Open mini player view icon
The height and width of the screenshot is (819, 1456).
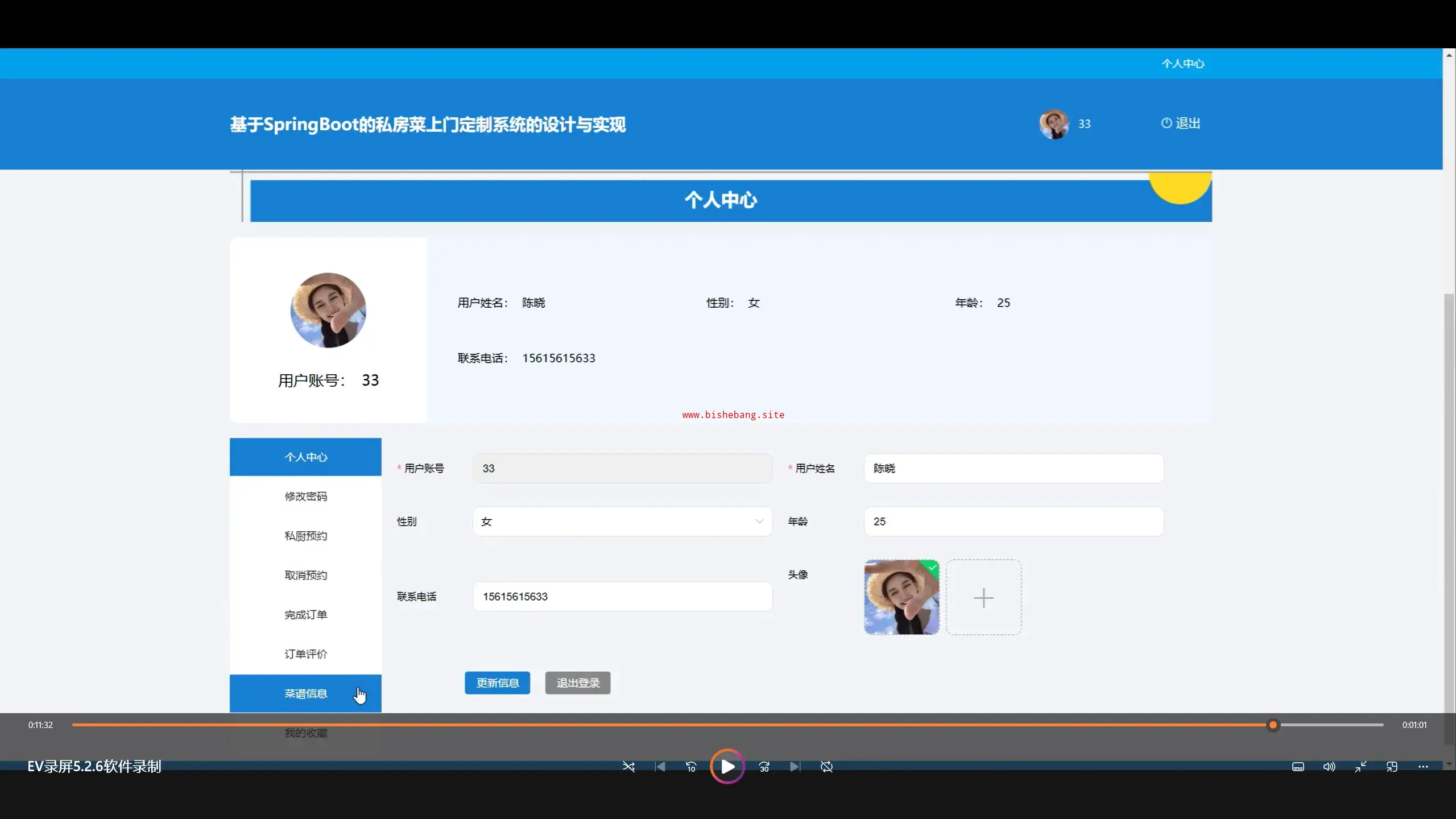1392,767
